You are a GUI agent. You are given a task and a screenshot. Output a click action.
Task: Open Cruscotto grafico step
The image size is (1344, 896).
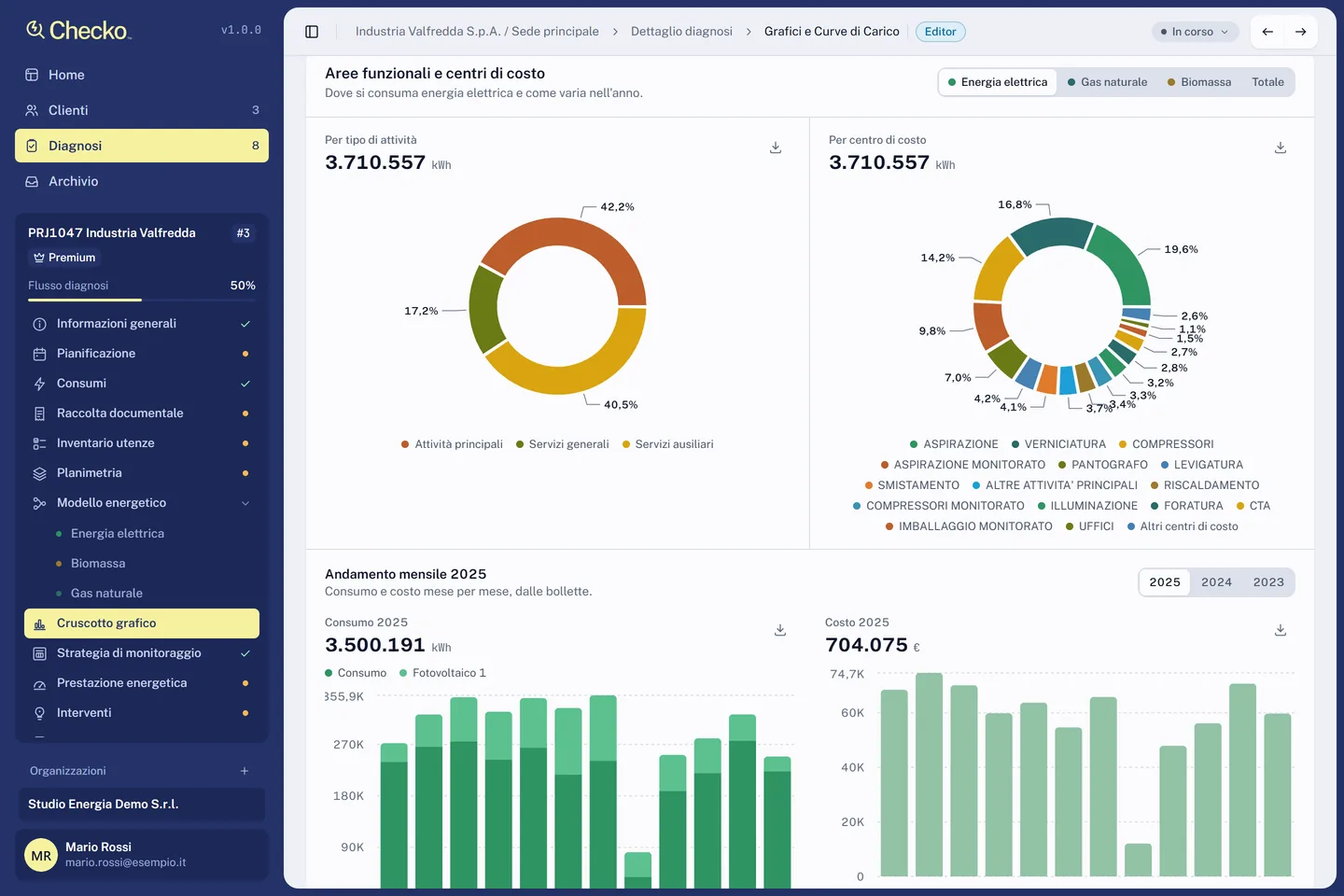(142, 623)
